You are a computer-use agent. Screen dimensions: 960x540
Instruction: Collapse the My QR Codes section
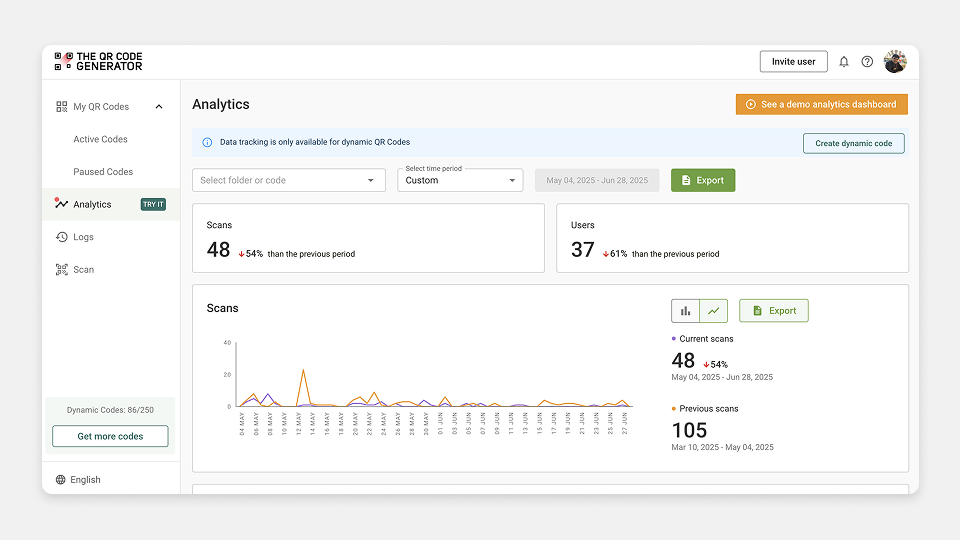pos(159,107)
